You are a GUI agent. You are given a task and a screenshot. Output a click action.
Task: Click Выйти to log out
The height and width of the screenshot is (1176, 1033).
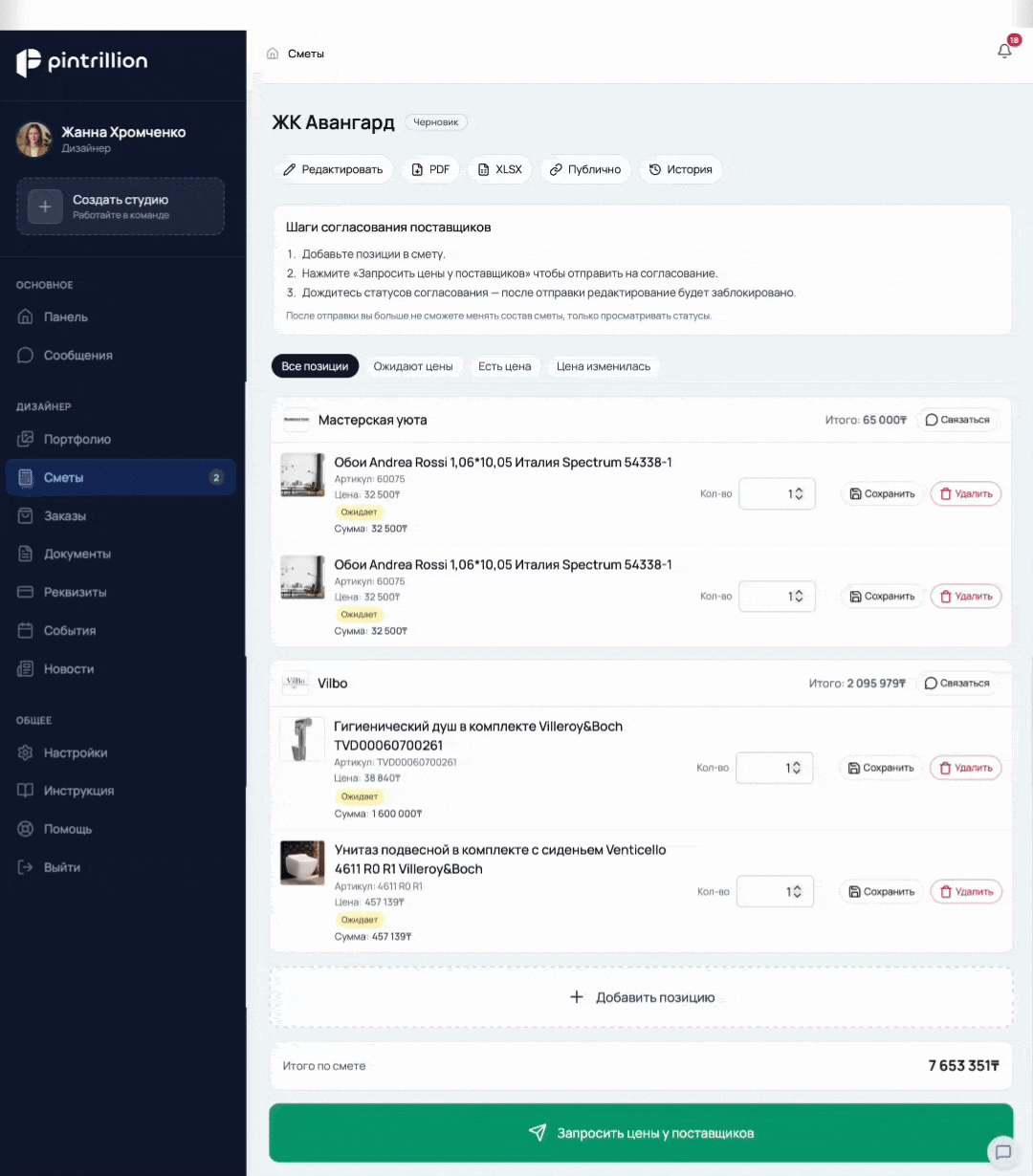point(63,867)
